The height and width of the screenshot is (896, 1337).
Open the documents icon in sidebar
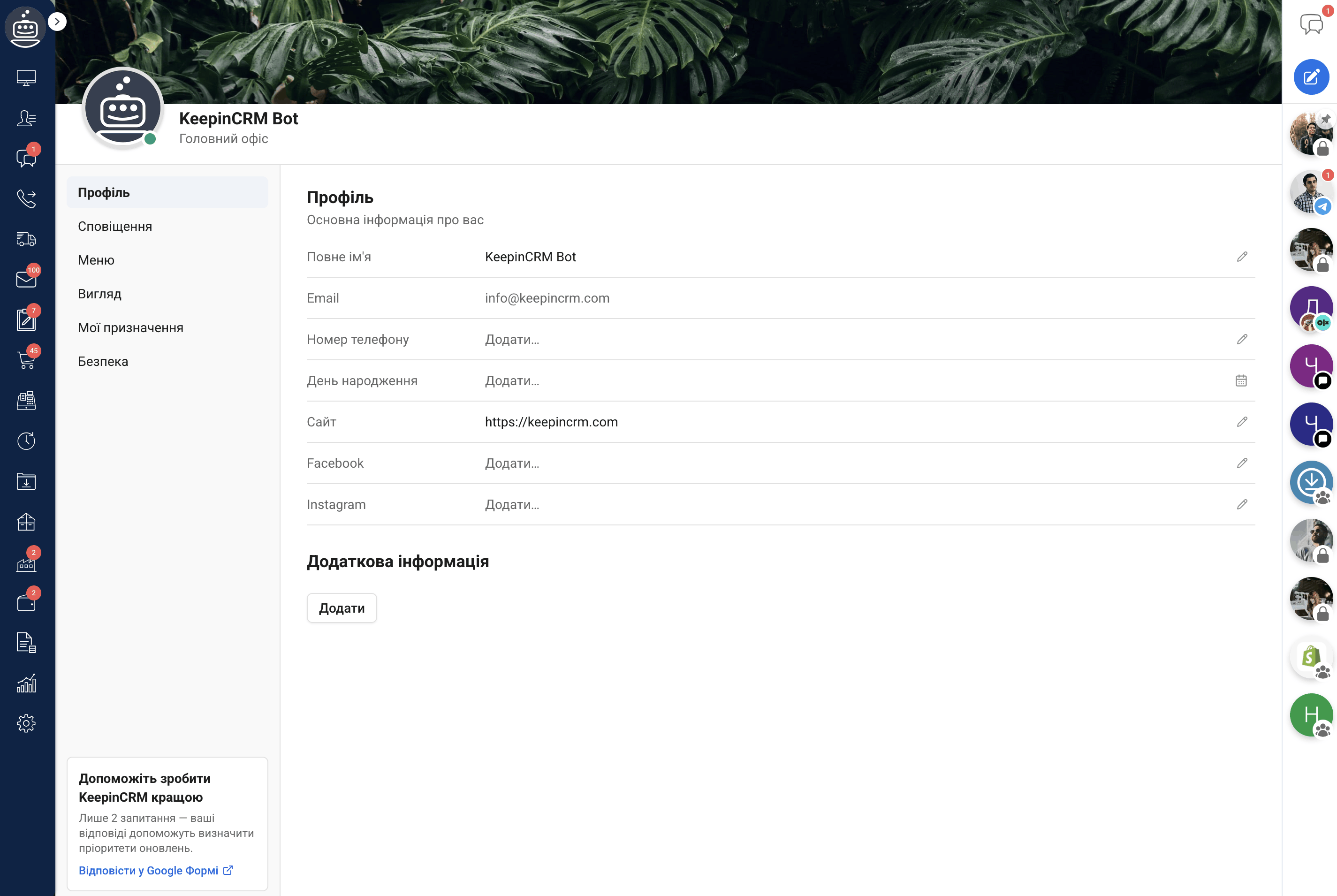tap(26, 643)
